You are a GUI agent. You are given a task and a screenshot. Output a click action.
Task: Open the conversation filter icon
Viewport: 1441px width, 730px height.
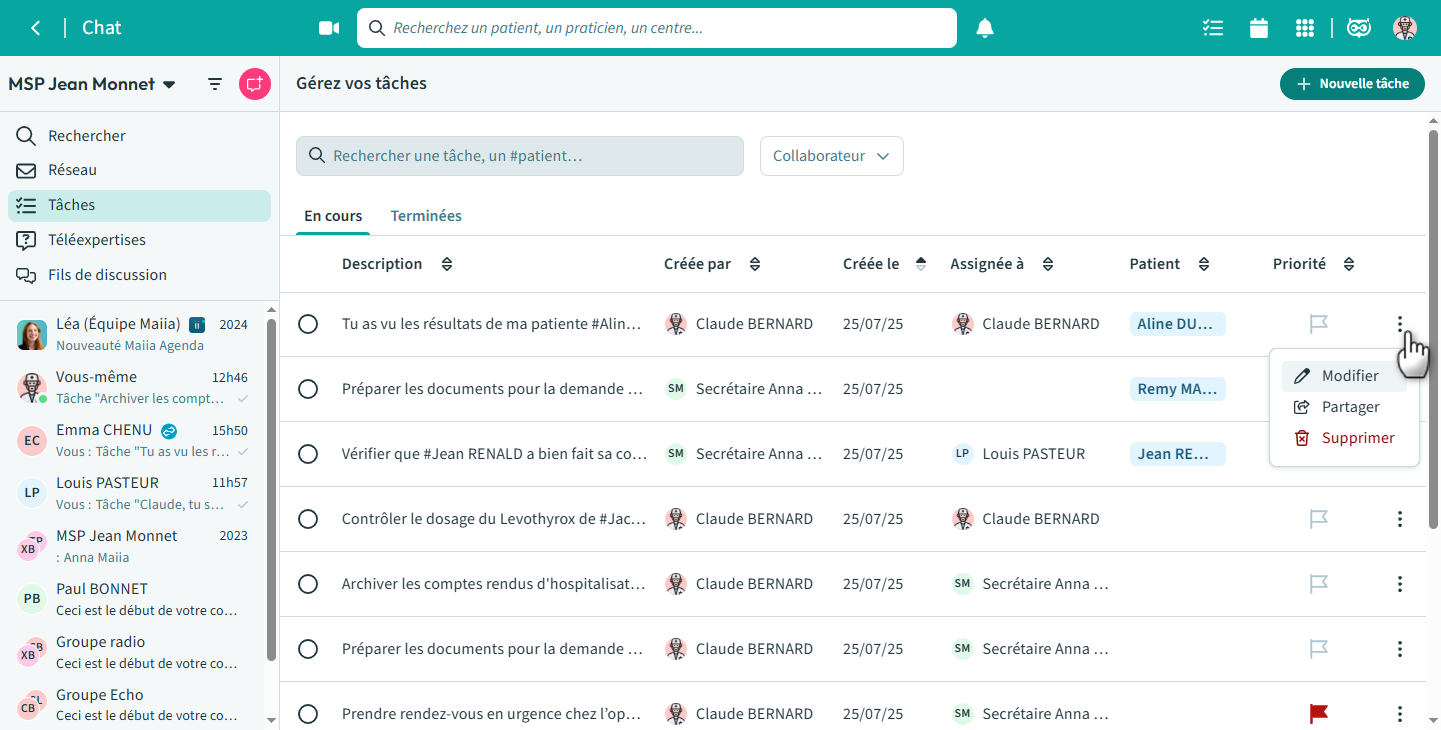point(215,84)
